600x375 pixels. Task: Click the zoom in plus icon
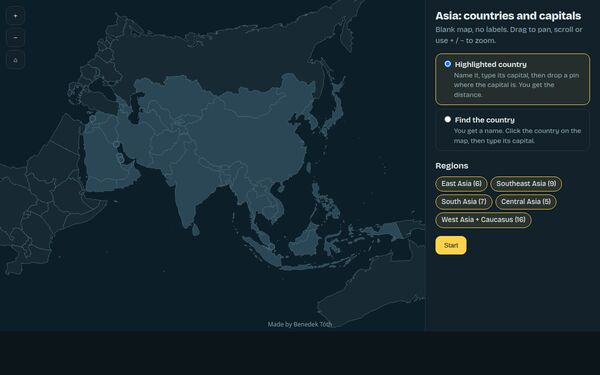pos(15,16)
